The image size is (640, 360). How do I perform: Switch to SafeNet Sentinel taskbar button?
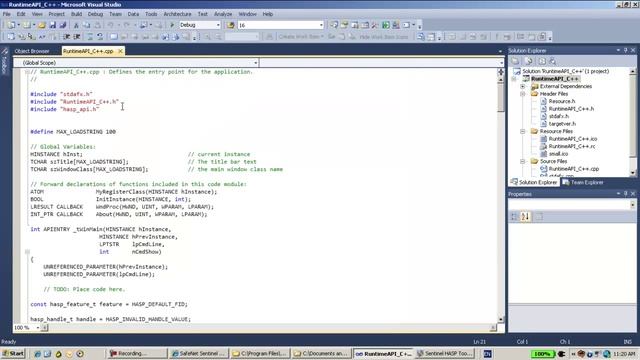tap(198, 353)
